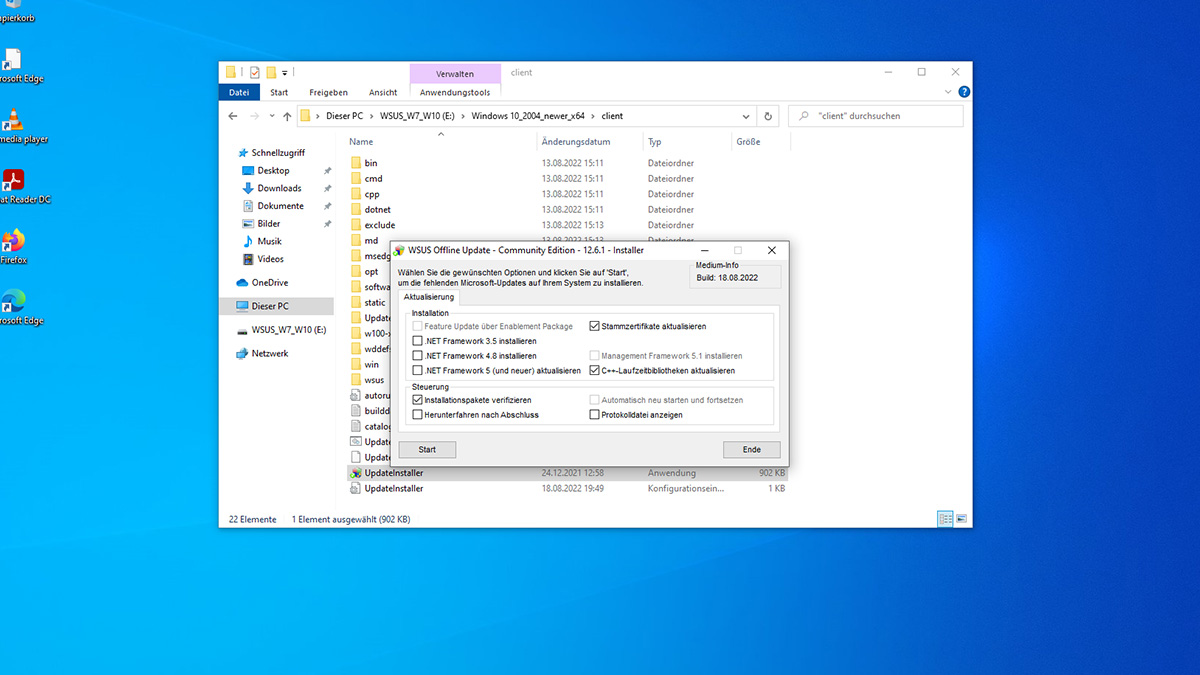Enable Herunterfahren nach Abschluss
1200x675 pixels.
pos(418,415)
